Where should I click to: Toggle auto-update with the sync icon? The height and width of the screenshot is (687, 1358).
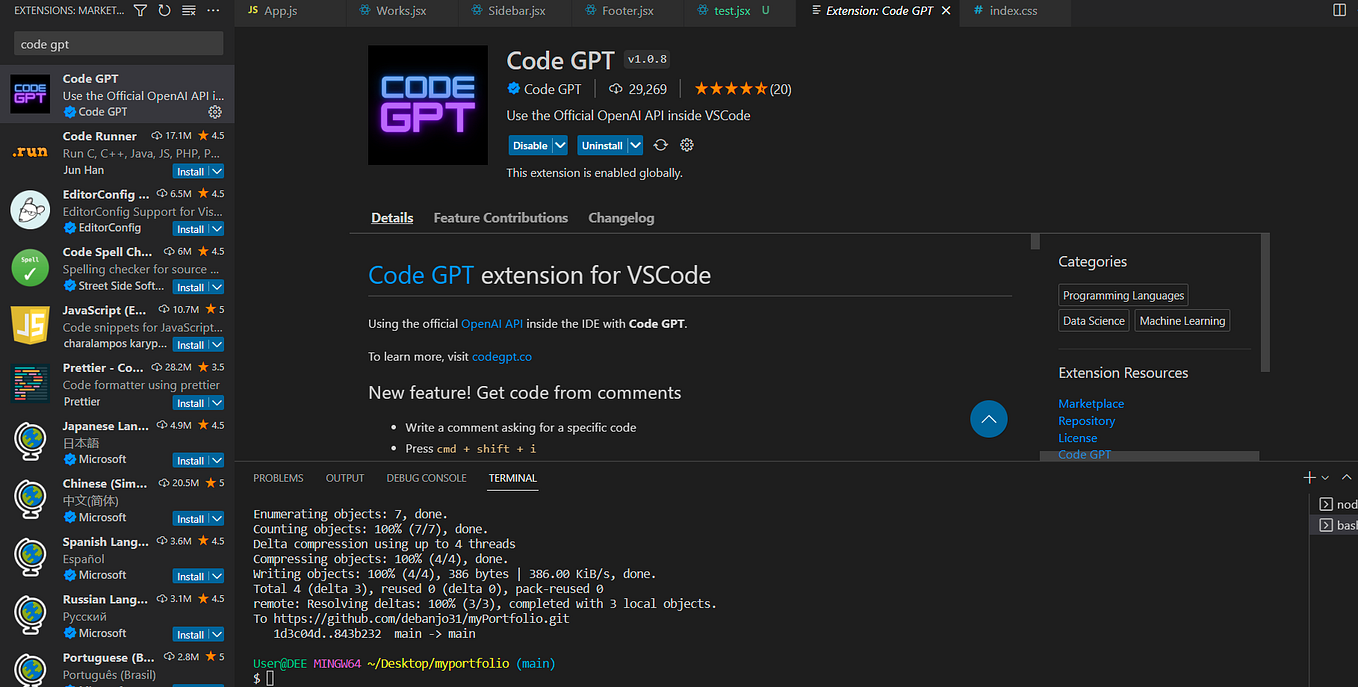(x=658, y=144)
